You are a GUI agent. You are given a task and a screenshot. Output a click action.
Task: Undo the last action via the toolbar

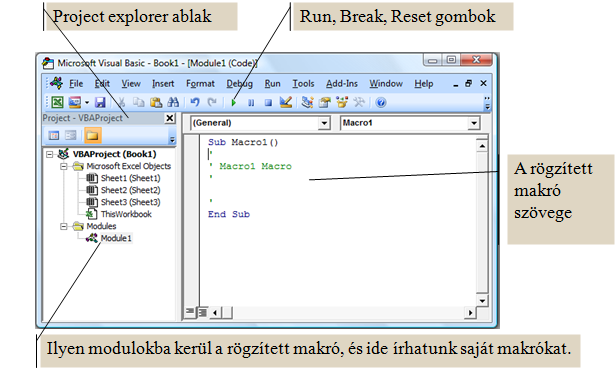[195, 102]
